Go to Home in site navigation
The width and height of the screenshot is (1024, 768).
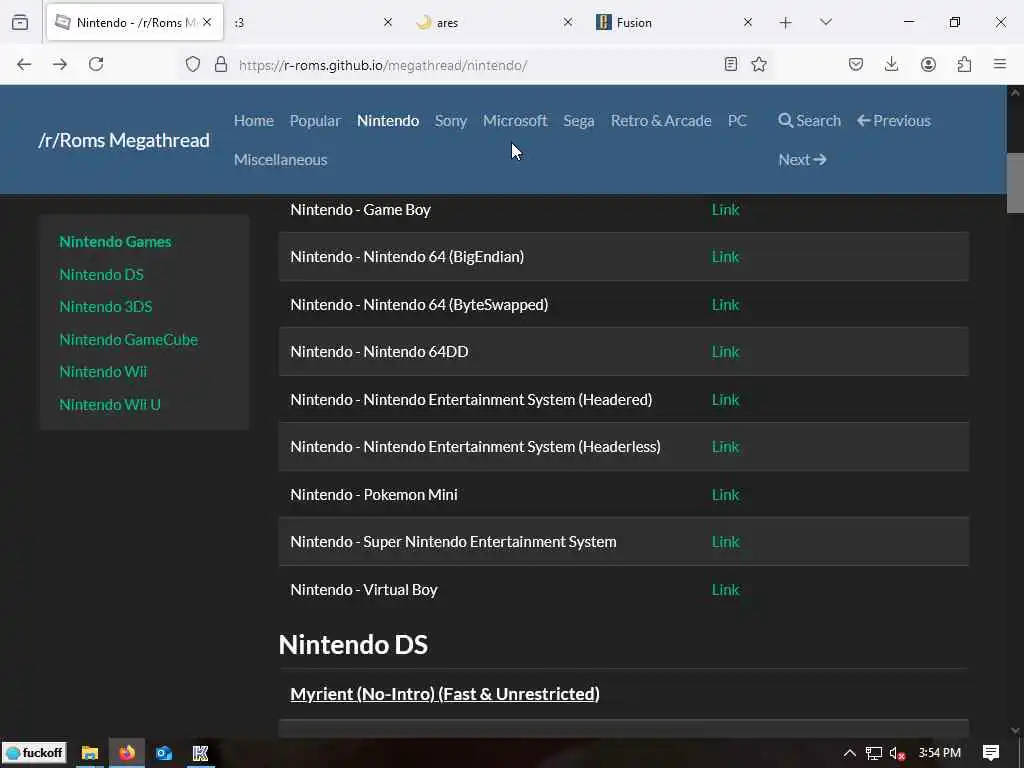coord(253,121)
